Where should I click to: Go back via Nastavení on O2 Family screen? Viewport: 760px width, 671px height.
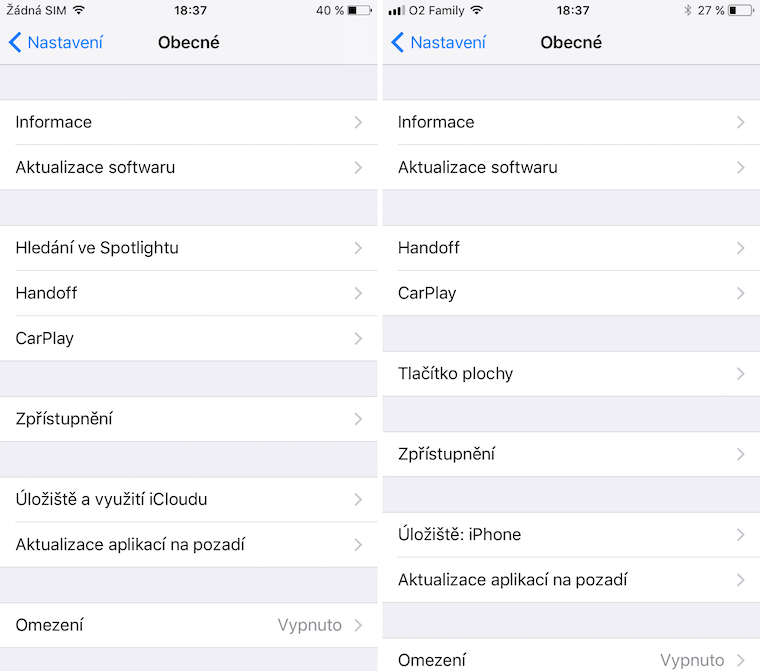click(448, 42)
